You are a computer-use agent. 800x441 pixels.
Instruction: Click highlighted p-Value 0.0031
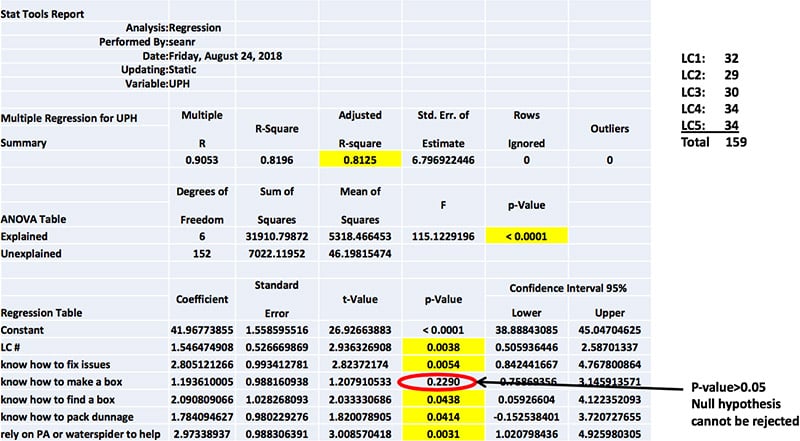(x=443, y=434)
